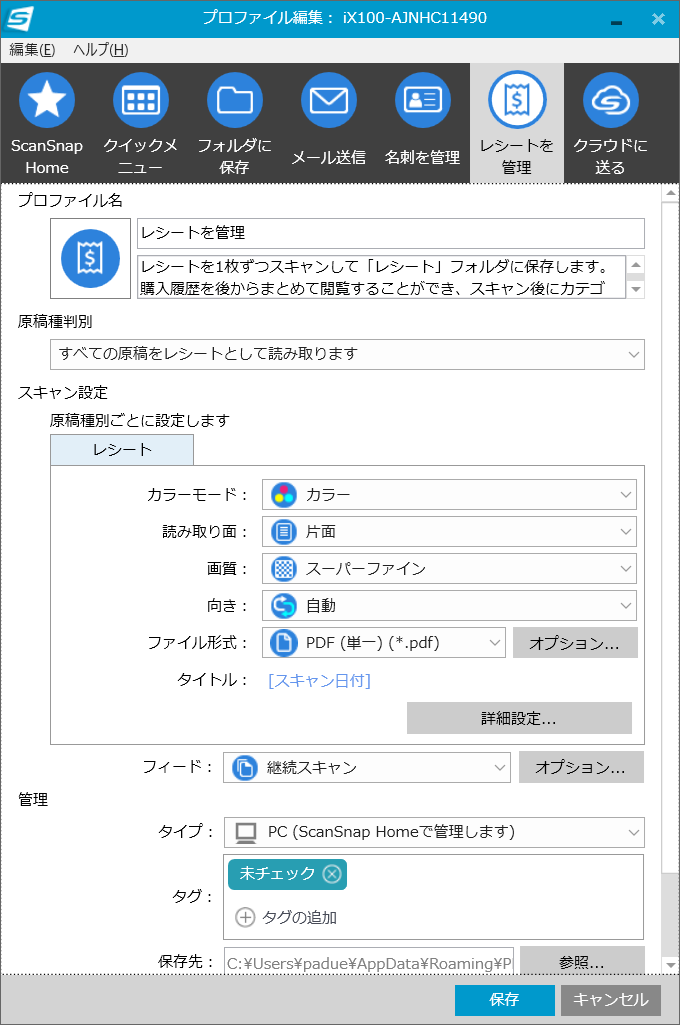Click the 参照 browse button

tap(582, 962)
